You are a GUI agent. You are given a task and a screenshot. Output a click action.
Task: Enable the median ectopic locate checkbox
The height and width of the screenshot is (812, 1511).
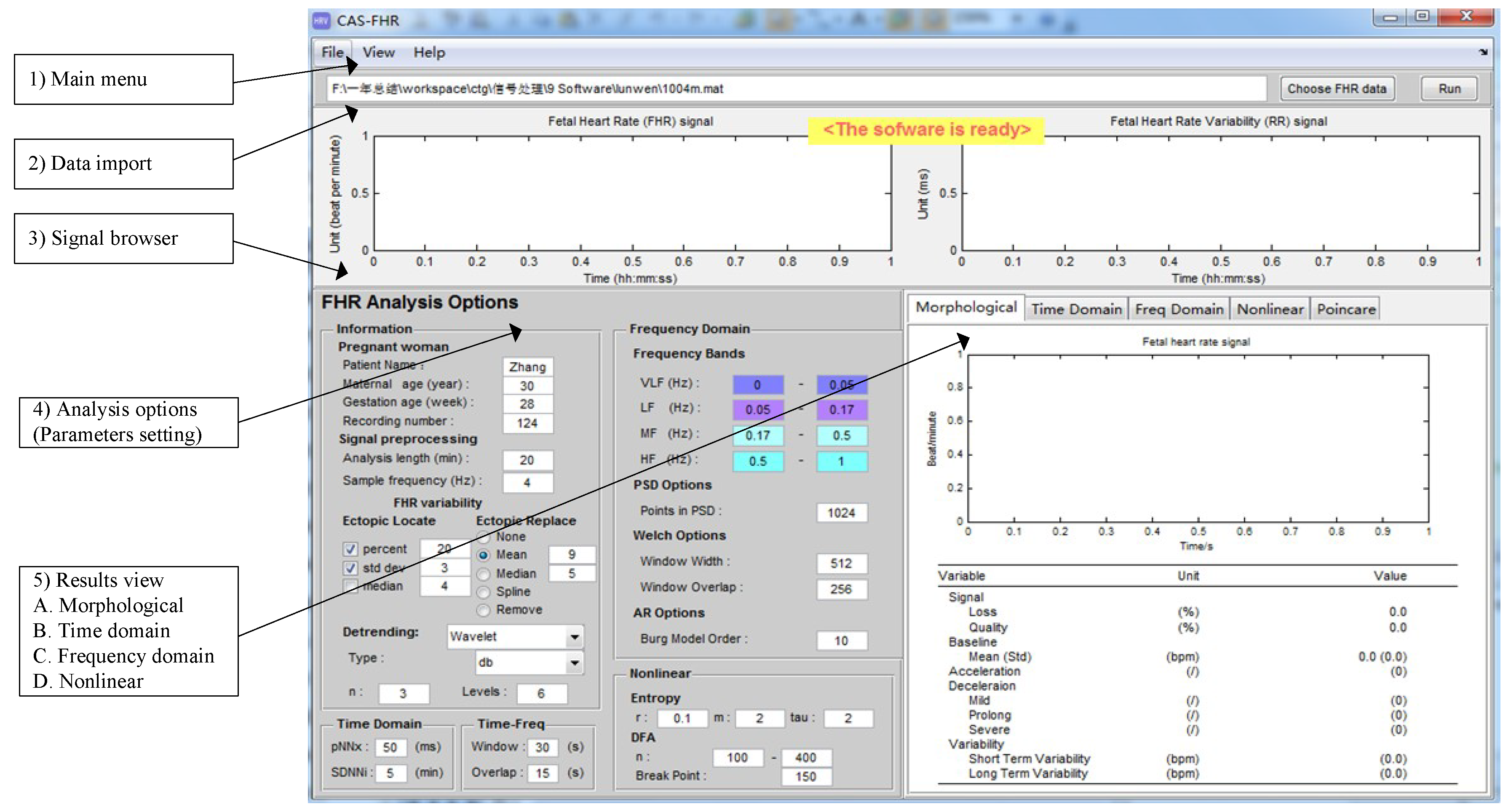tap(350, 586)
